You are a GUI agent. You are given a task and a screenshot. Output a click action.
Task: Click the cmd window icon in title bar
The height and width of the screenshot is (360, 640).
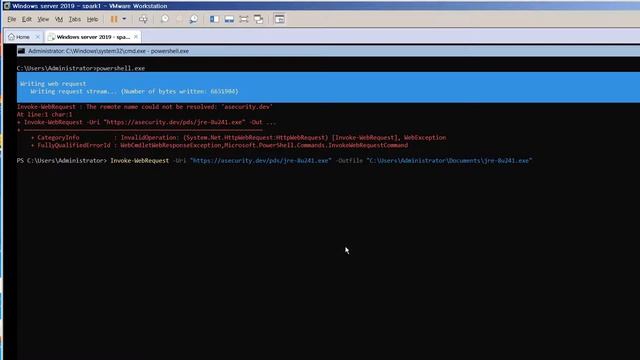(21, 51)
